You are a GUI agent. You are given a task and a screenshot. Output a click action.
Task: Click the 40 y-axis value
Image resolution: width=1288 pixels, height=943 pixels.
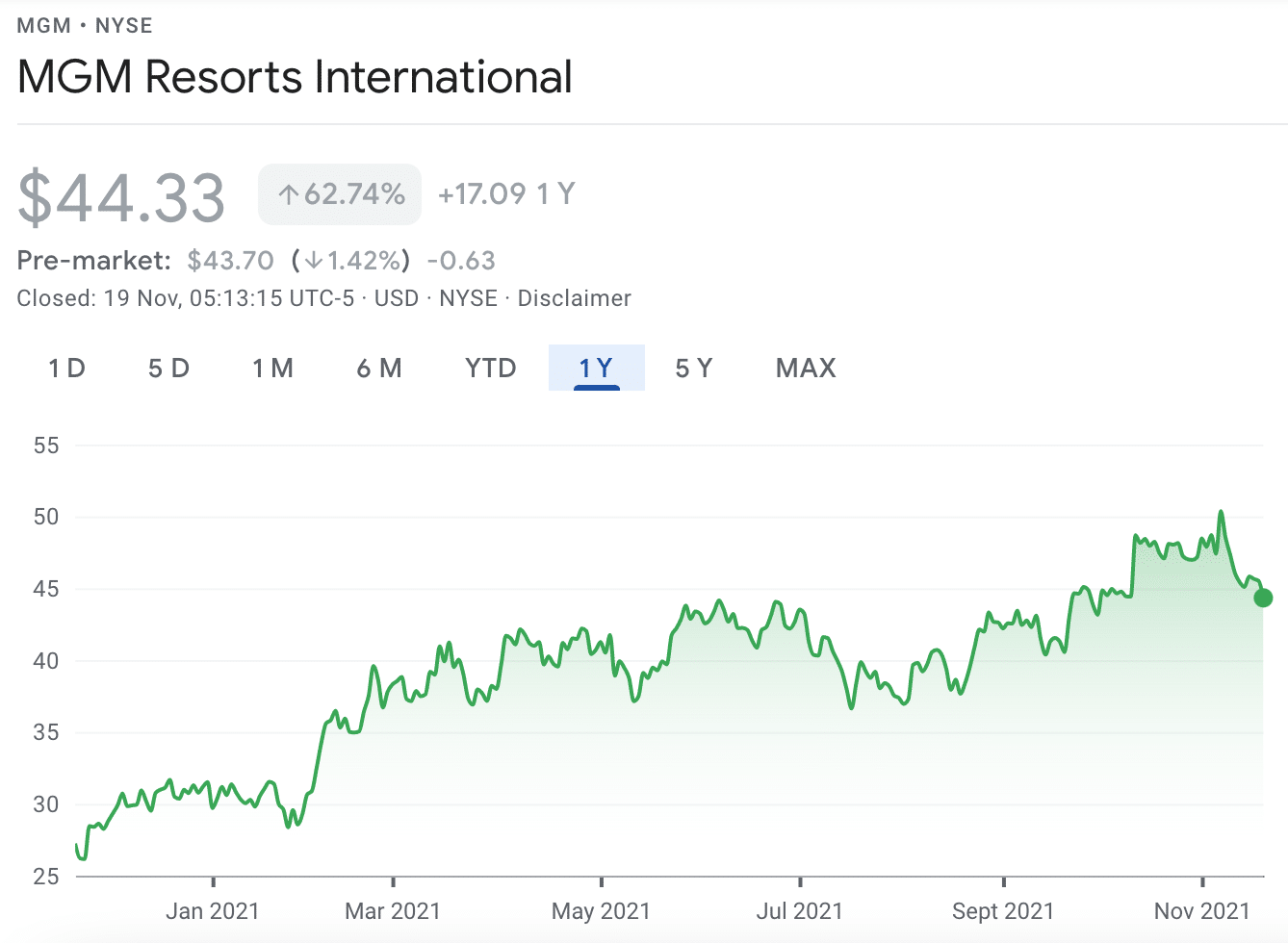pos(46,661)
